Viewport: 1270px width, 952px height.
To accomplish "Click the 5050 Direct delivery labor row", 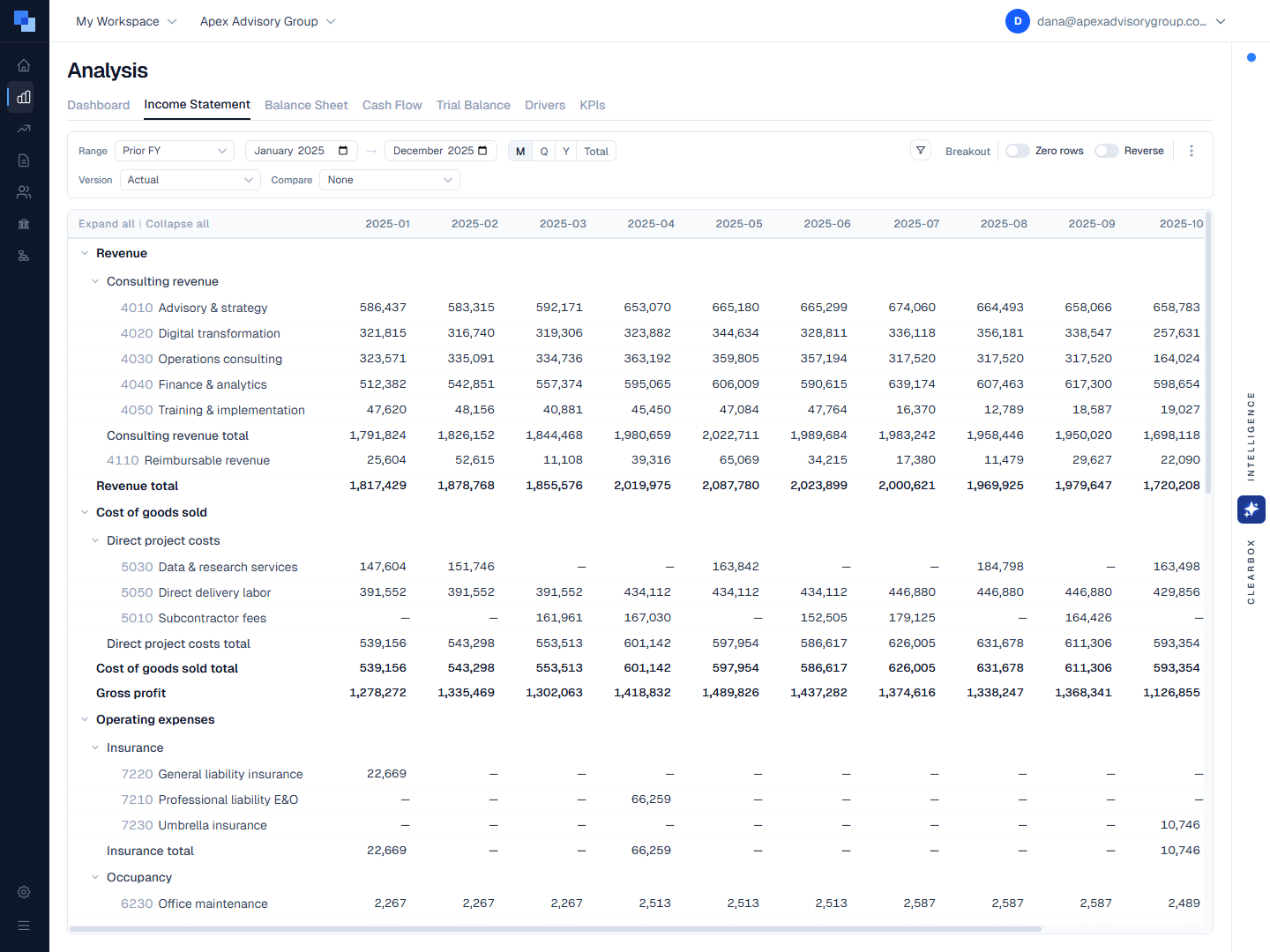I will (x=636, y=592).
